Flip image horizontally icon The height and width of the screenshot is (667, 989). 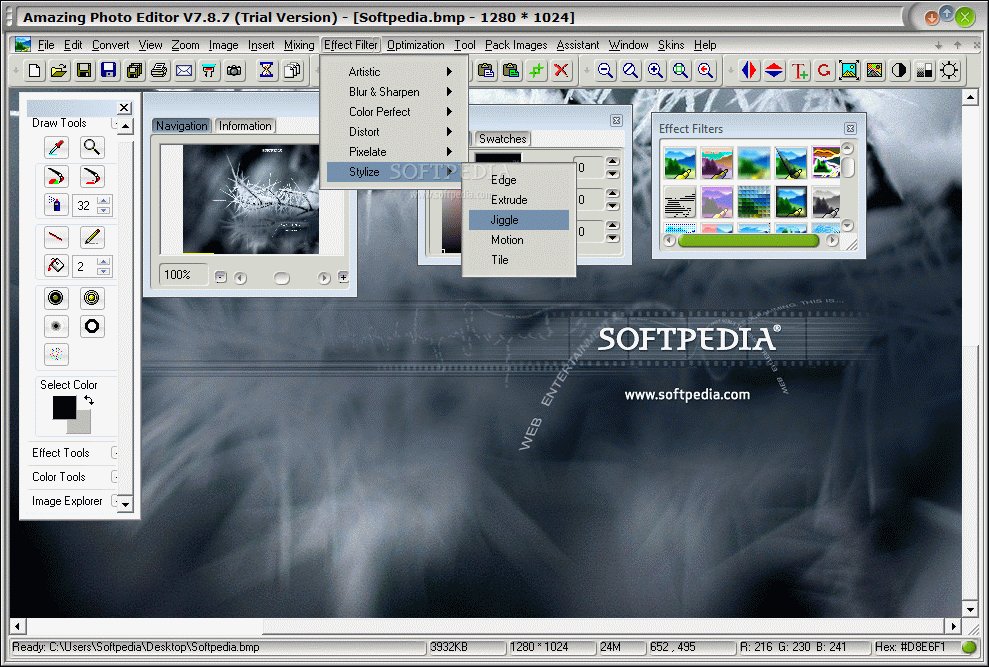(x=749, y=71)
